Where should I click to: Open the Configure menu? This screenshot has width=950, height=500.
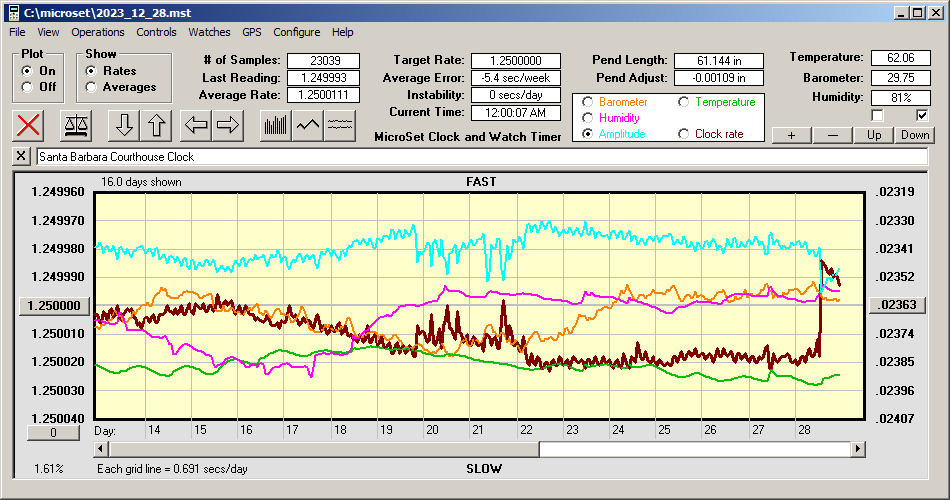click(296, 32)
